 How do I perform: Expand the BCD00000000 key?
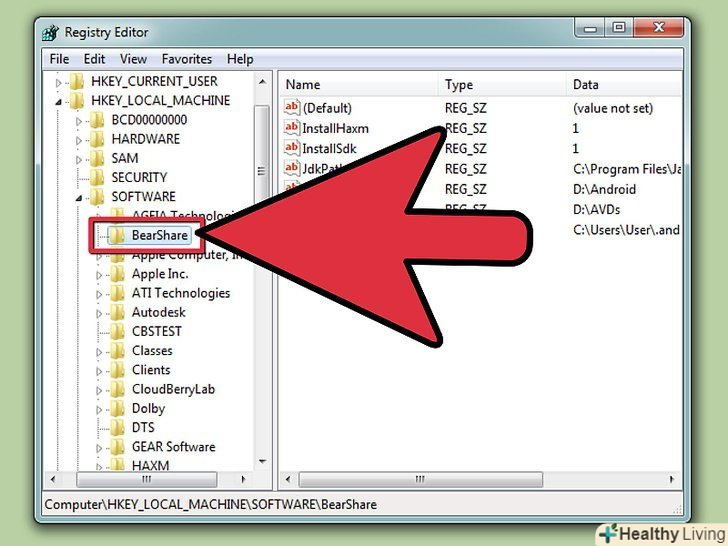coord(79,121)
